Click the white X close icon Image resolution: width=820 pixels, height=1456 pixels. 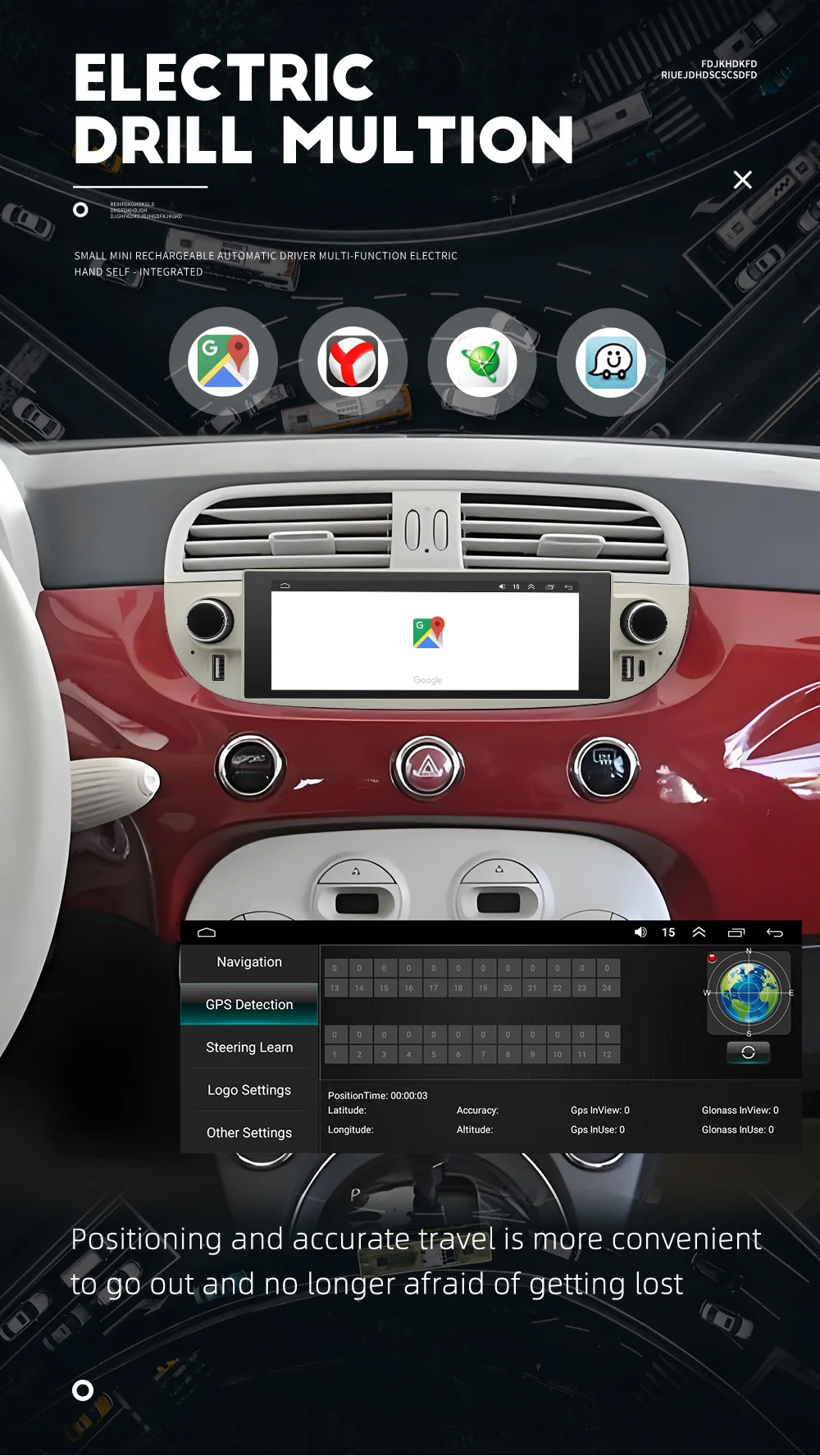[x=743, y=180]
